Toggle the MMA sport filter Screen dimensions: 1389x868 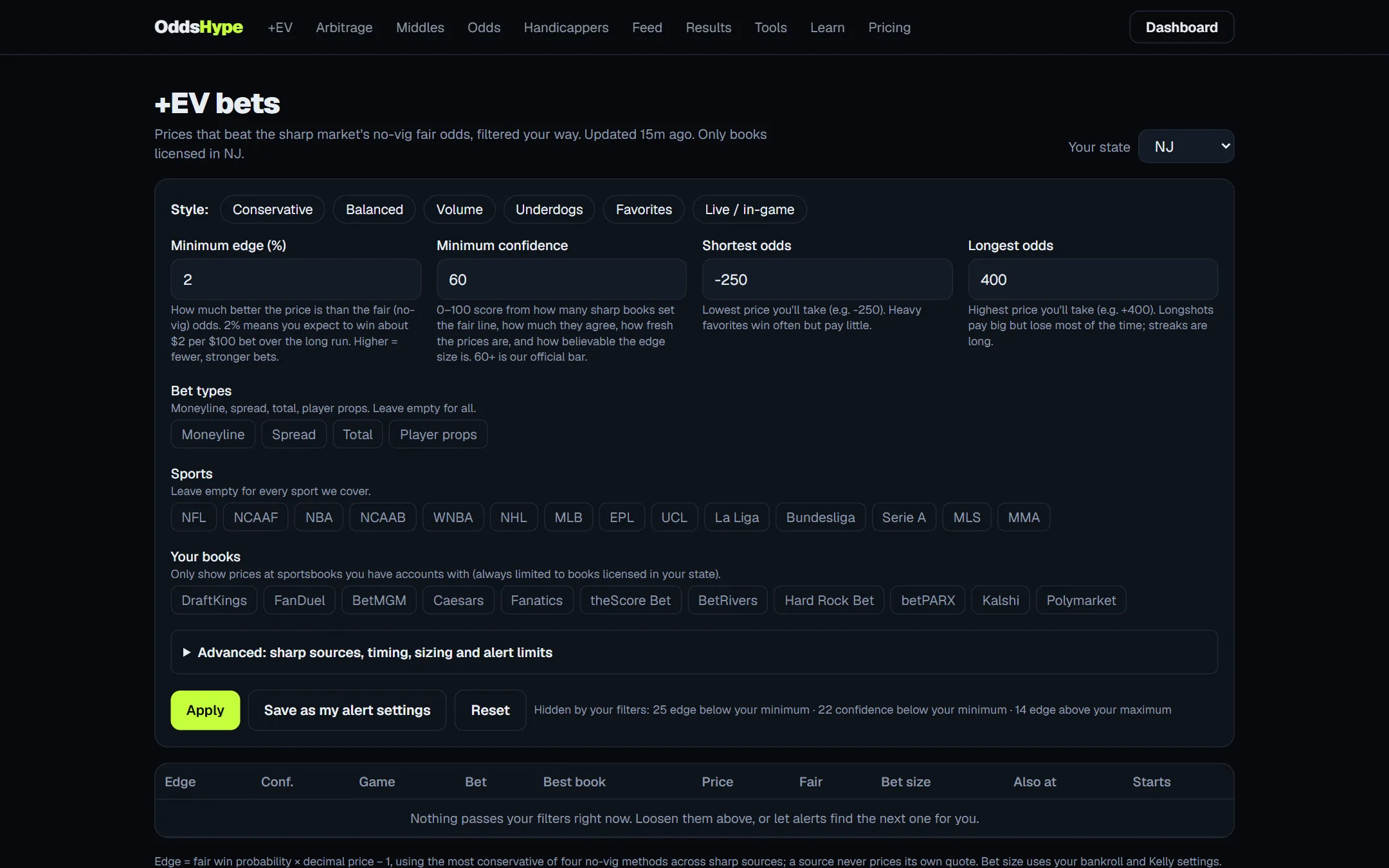coord(1024,517)
